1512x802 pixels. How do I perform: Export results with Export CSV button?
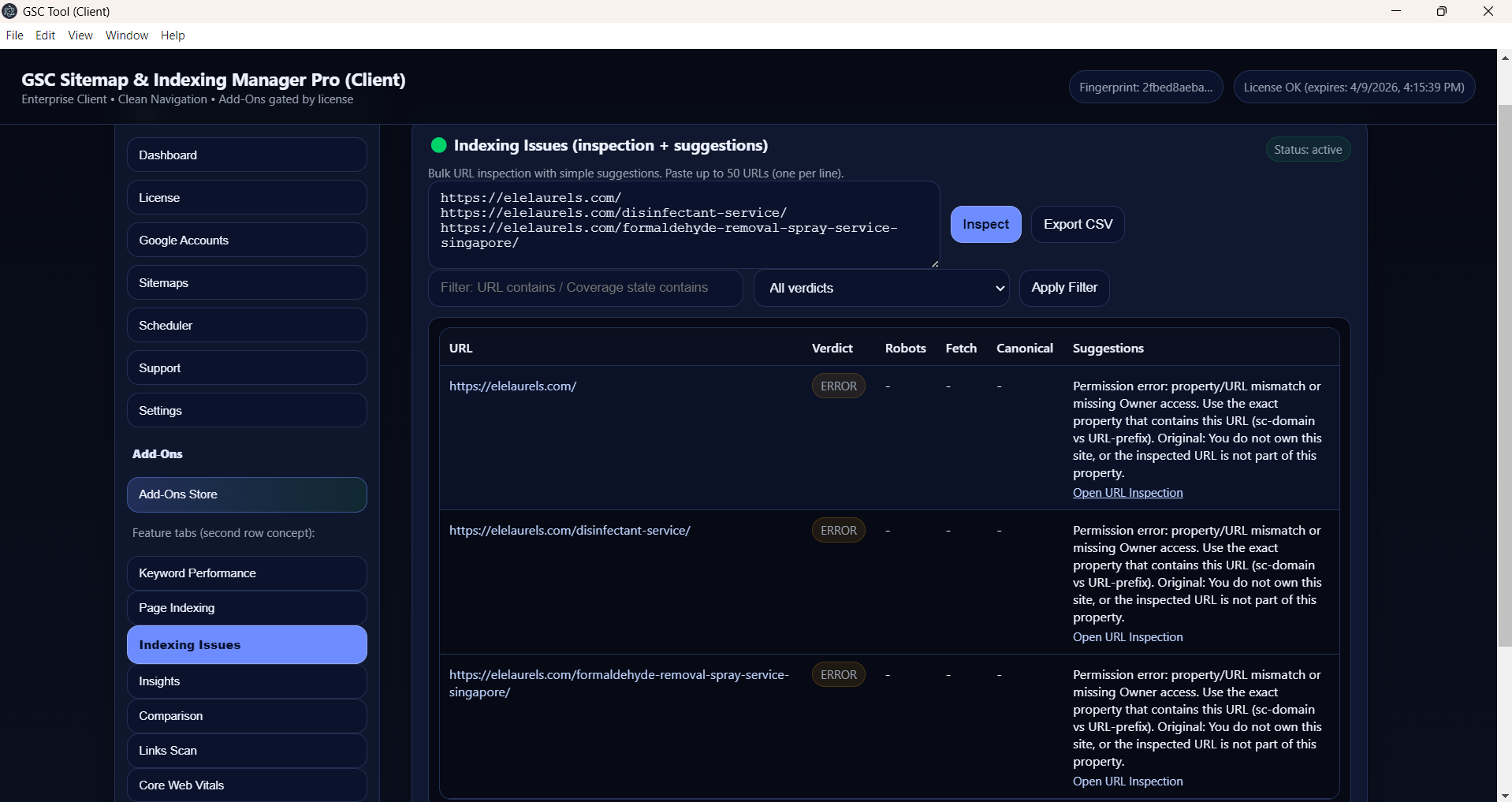point(1077,225)
